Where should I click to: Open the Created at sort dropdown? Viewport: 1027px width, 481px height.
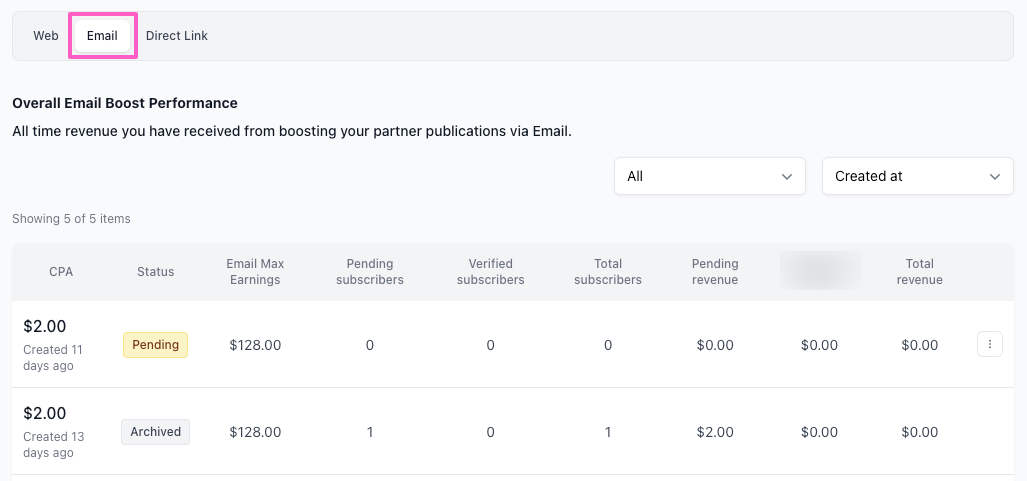(917, 176)
